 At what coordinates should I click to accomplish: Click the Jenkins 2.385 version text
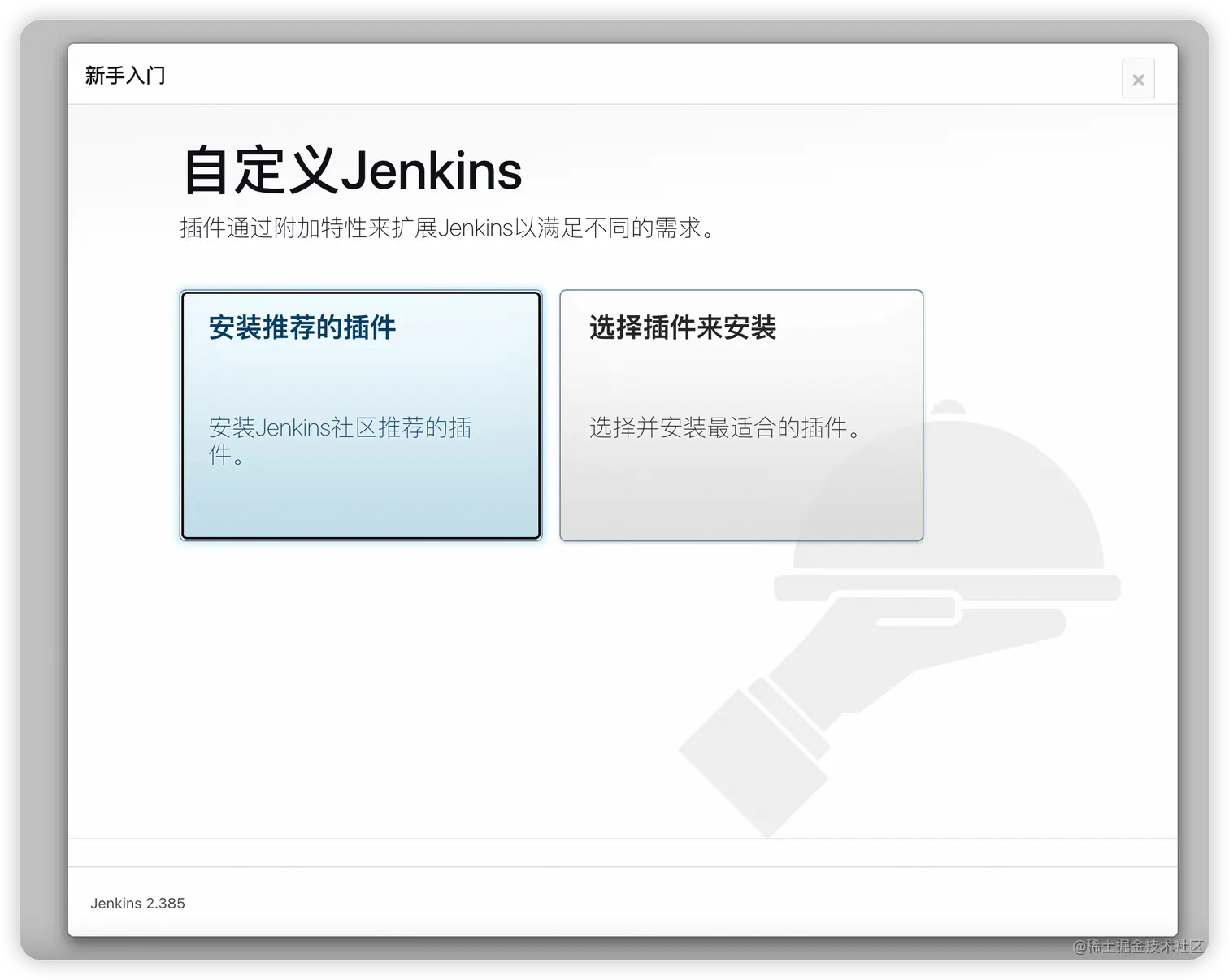137,903
